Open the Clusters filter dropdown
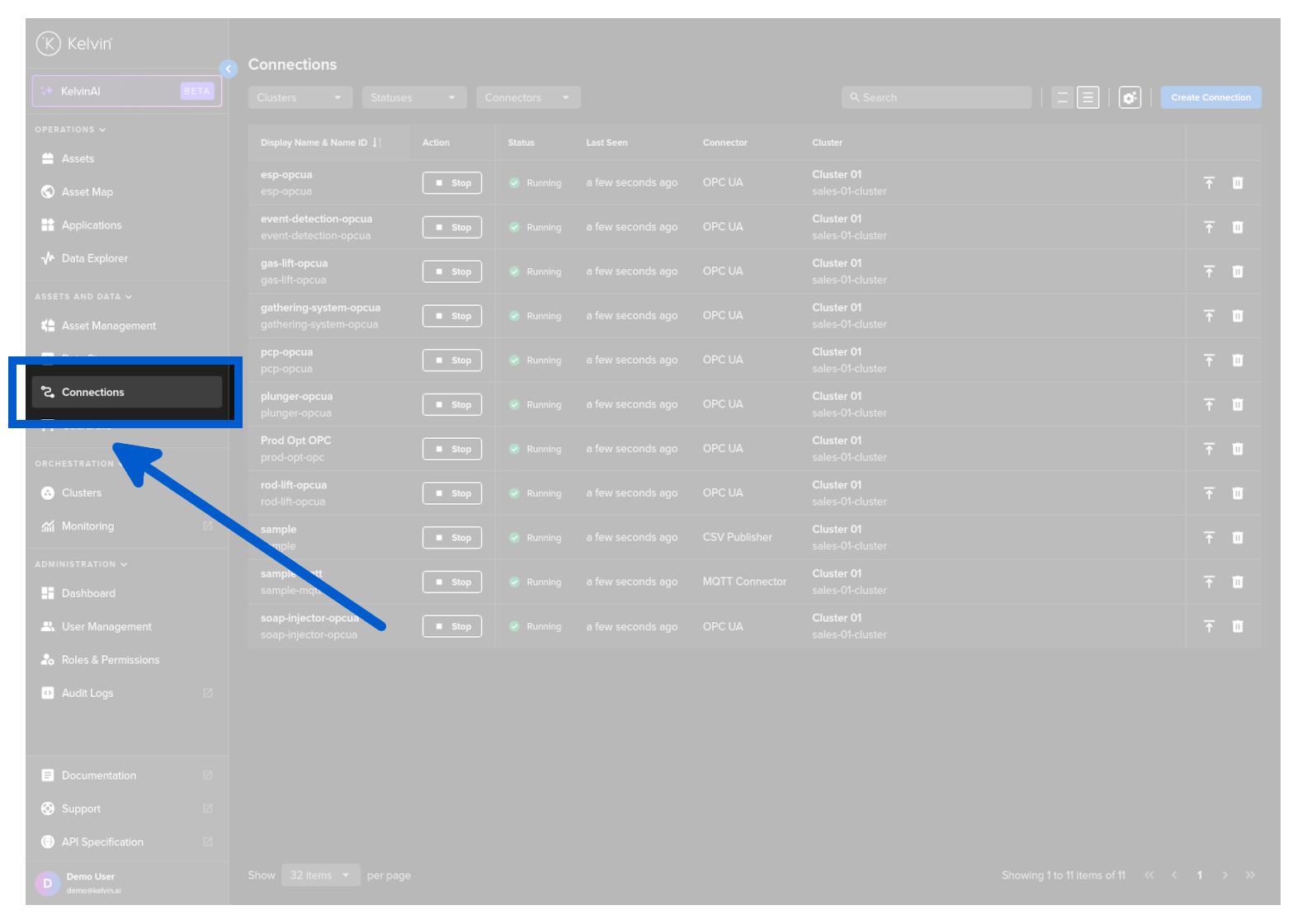Screen dimensions: 1307x924 tap(300, 97)
